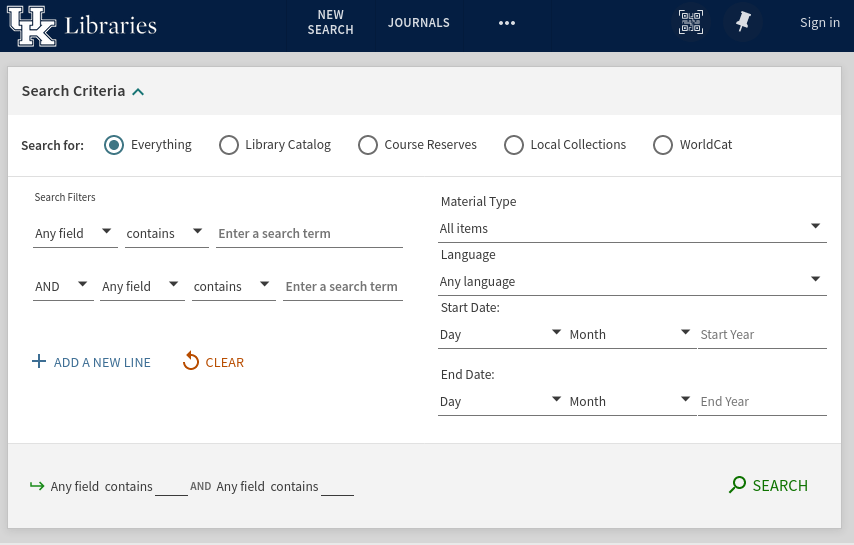The width and height of the screenshot is (854, 545).
Task: Open the pinned favorites pin icon
Action: (x=743, y=22)
